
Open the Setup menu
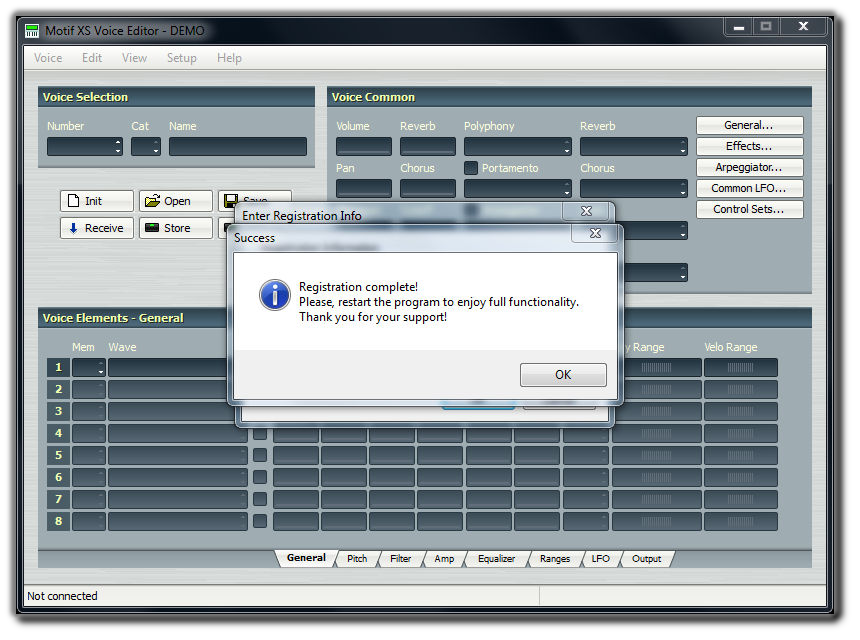click(x=182, y=58)
